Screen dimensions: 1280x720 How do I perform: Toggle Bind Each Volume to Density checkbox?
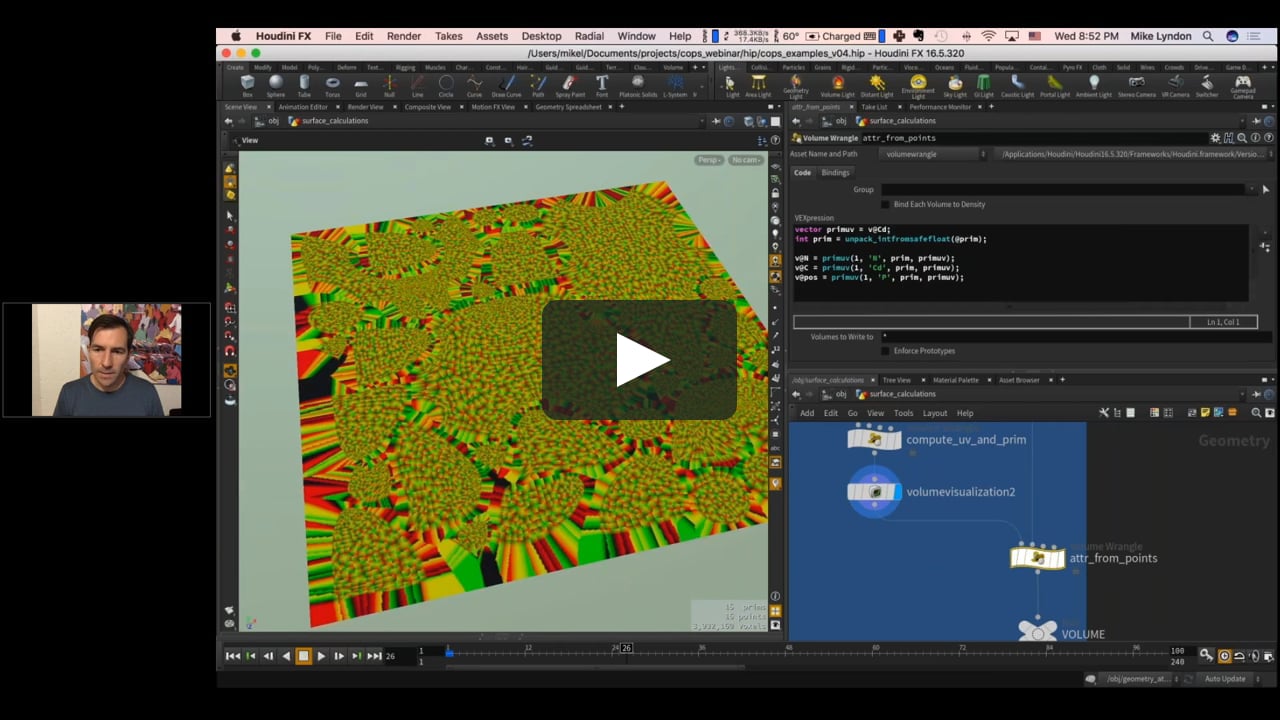(x=885, y=204)
